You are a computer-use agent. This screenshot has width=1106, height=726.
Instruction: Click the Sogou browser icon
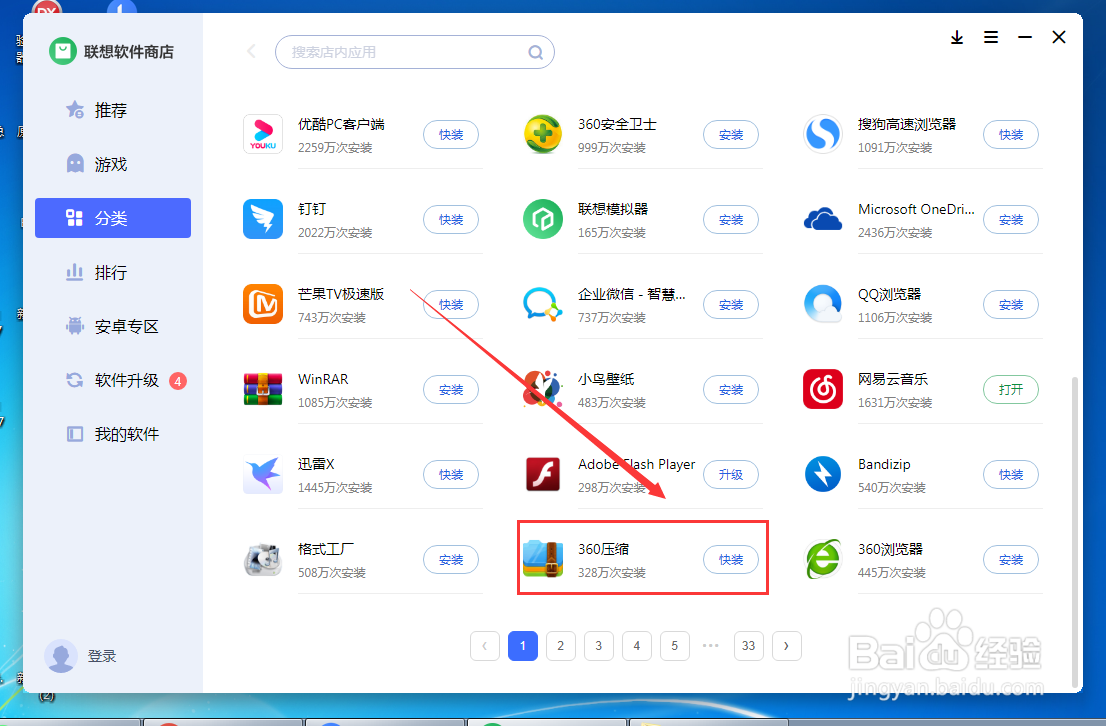click(x=822, y=134)
